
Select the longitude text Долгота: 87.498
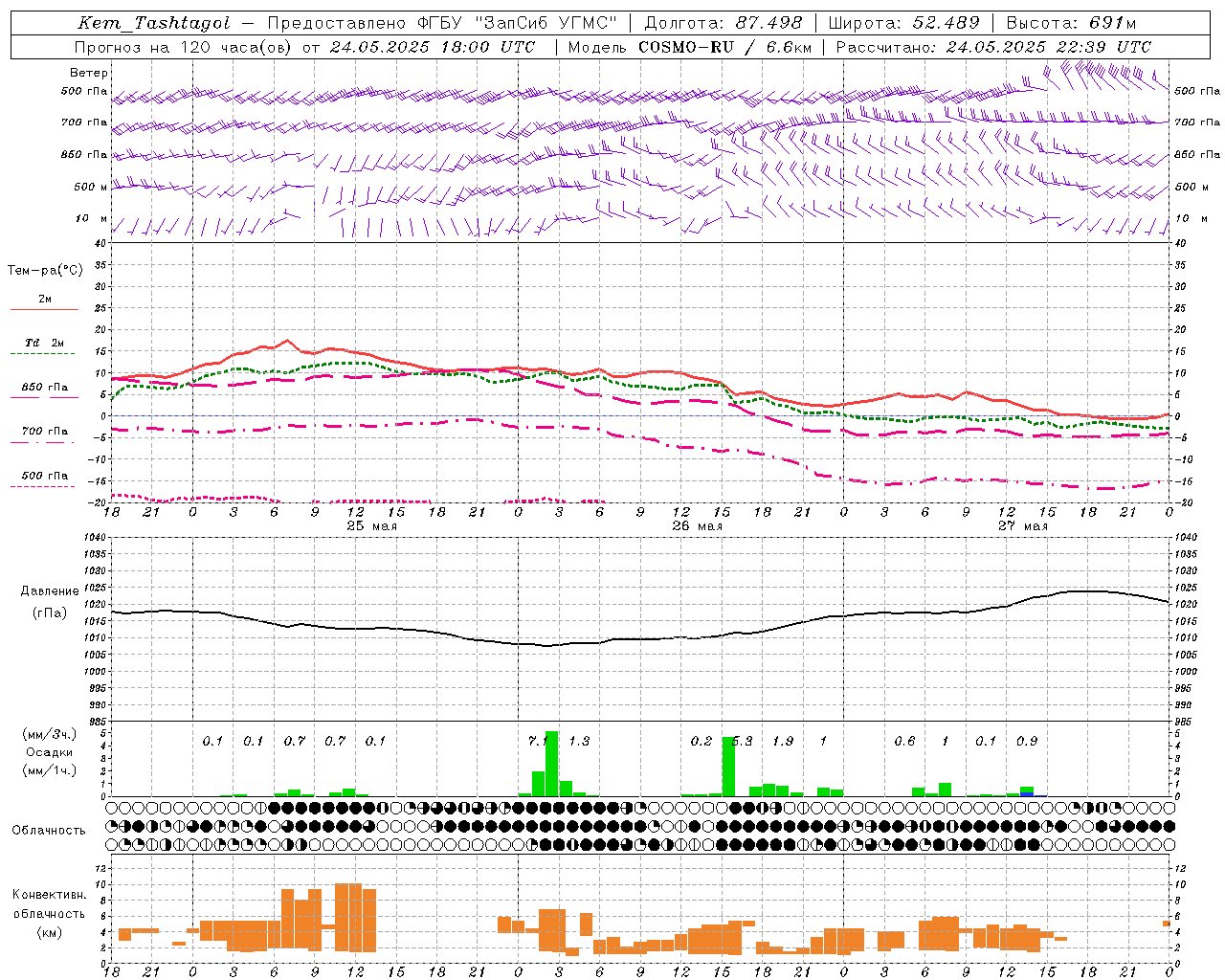725,23
